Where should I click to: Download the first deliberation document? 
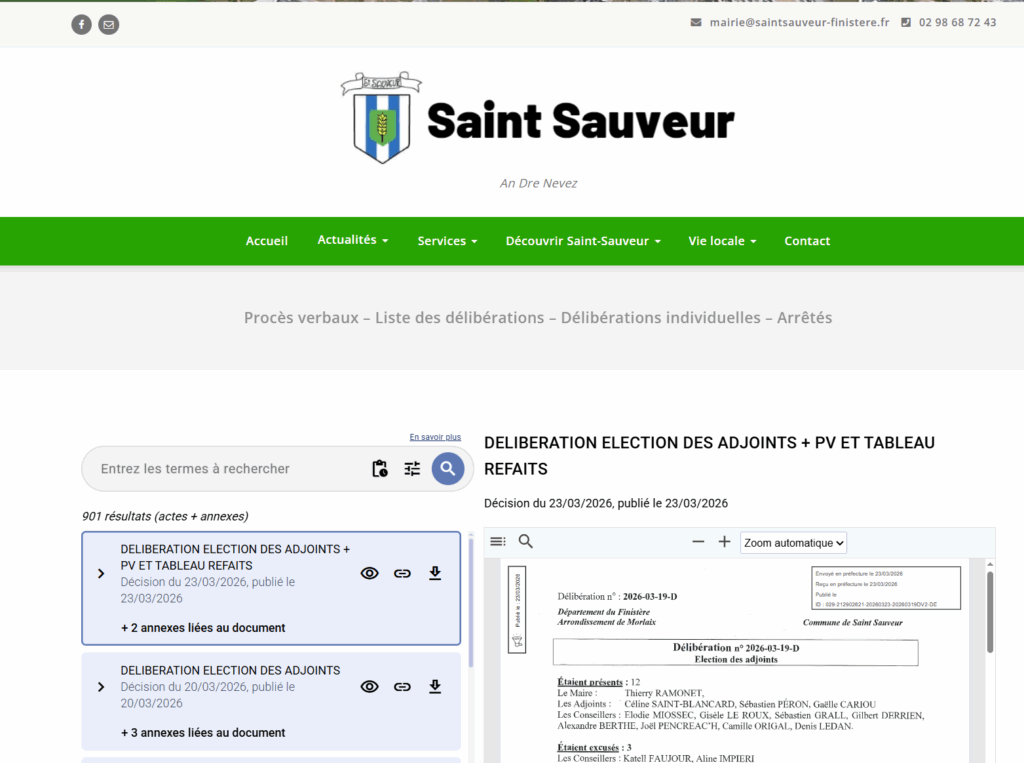point(435,573)
